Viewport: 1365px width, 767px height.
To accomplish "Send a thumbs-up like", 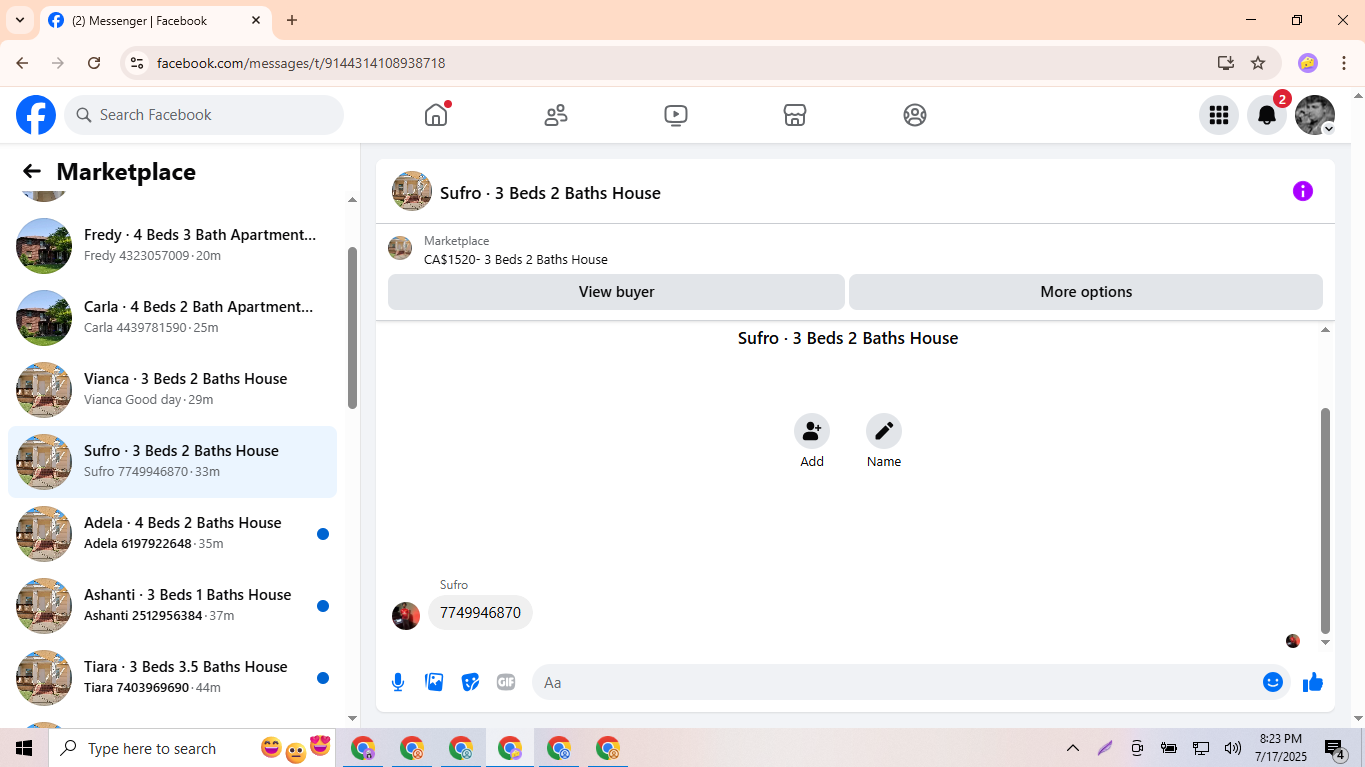I will tap(1313, 682).
